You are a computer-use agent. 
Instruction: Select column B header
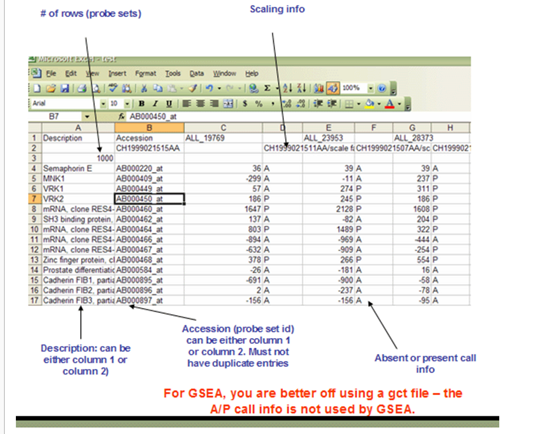point(149,128)
